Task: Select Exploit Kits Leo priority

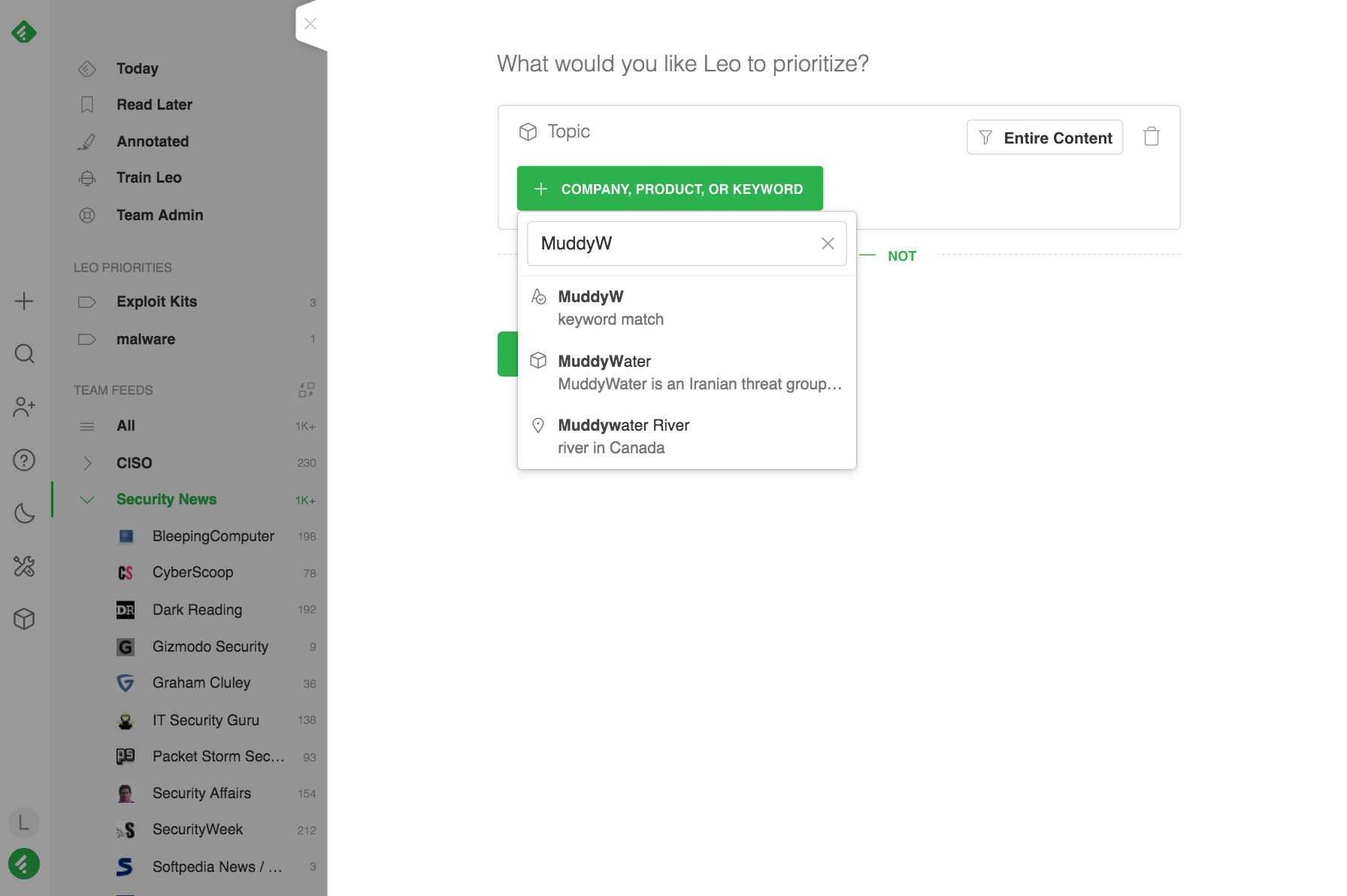Action: pos(156,301)
